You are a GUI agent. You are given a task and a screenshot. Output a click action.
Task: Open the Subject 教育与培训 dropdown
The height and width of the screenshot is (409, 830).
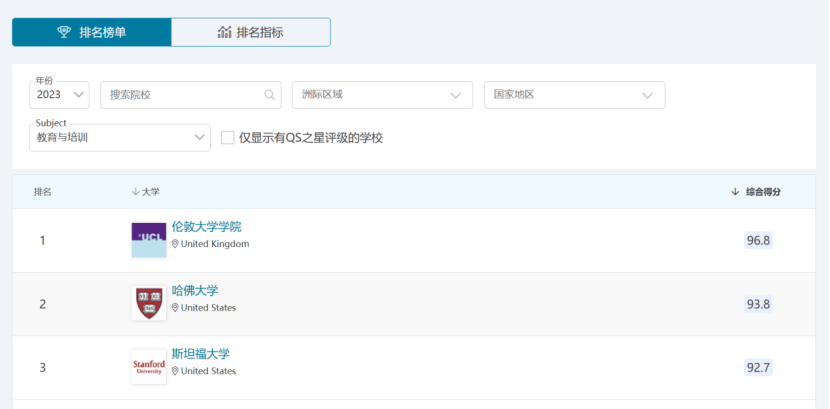point(120,138)
